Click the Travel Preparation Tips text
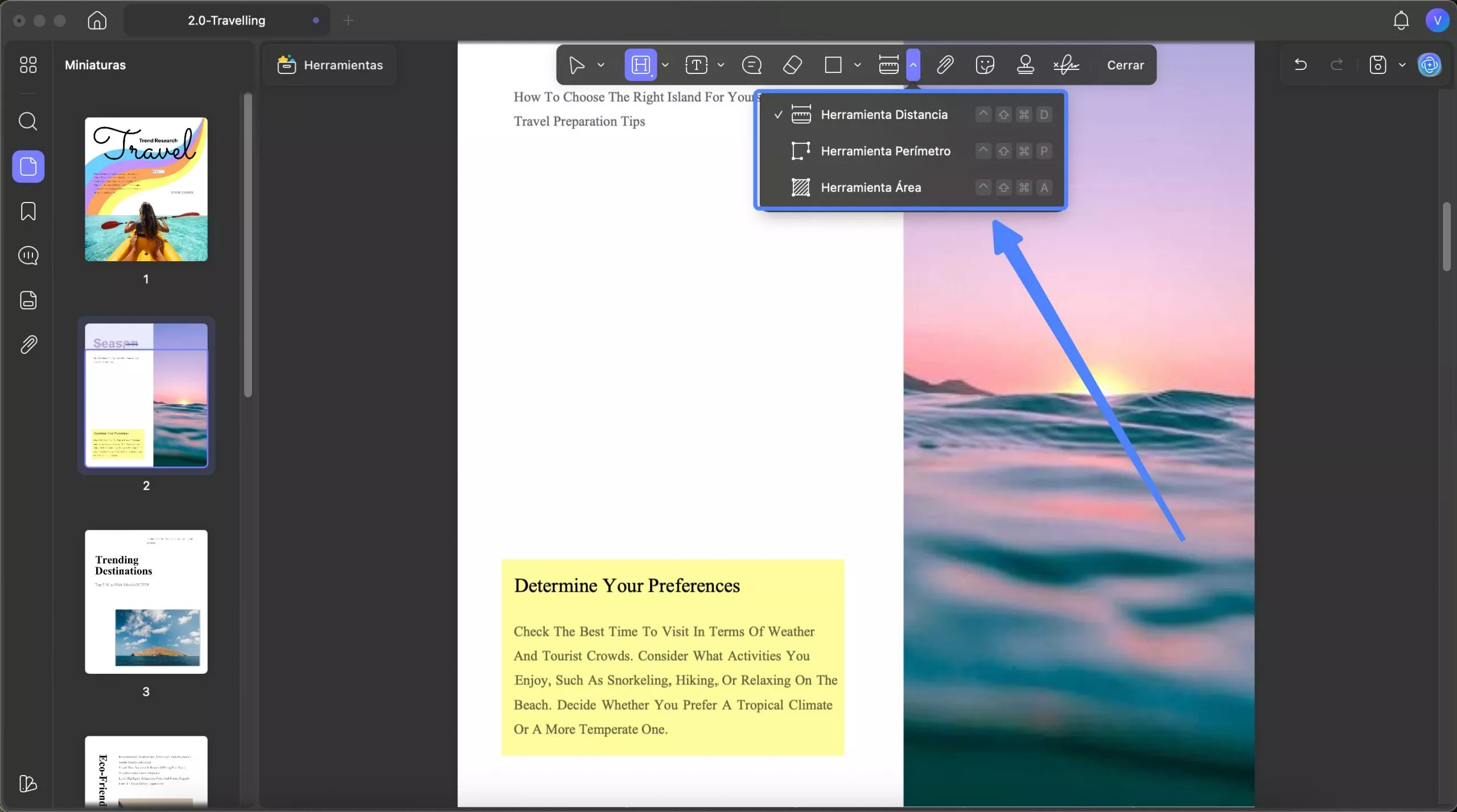Image resolution: width=1457 pixels, height=812 pixels. (x=579, y=121)
